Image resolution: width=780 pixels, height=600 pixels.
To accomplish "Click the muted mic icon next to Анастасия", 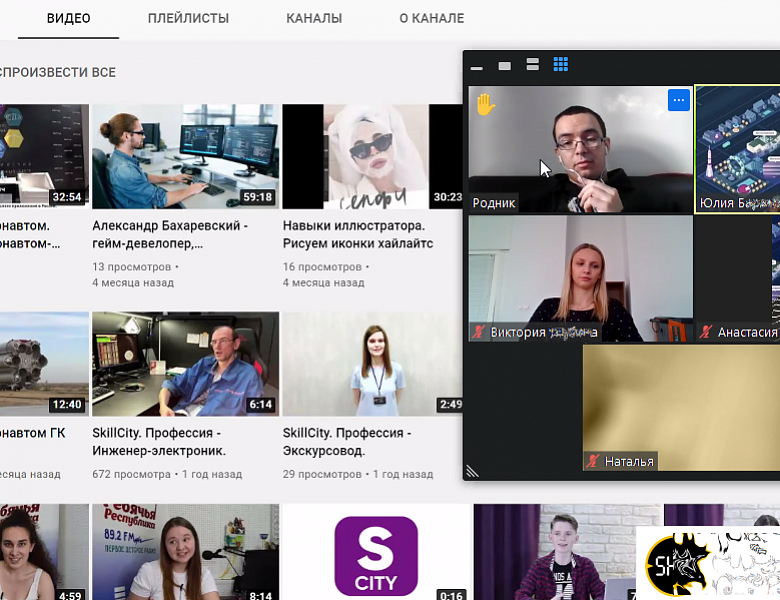I will pyautogui.click(x=706, y=332).
